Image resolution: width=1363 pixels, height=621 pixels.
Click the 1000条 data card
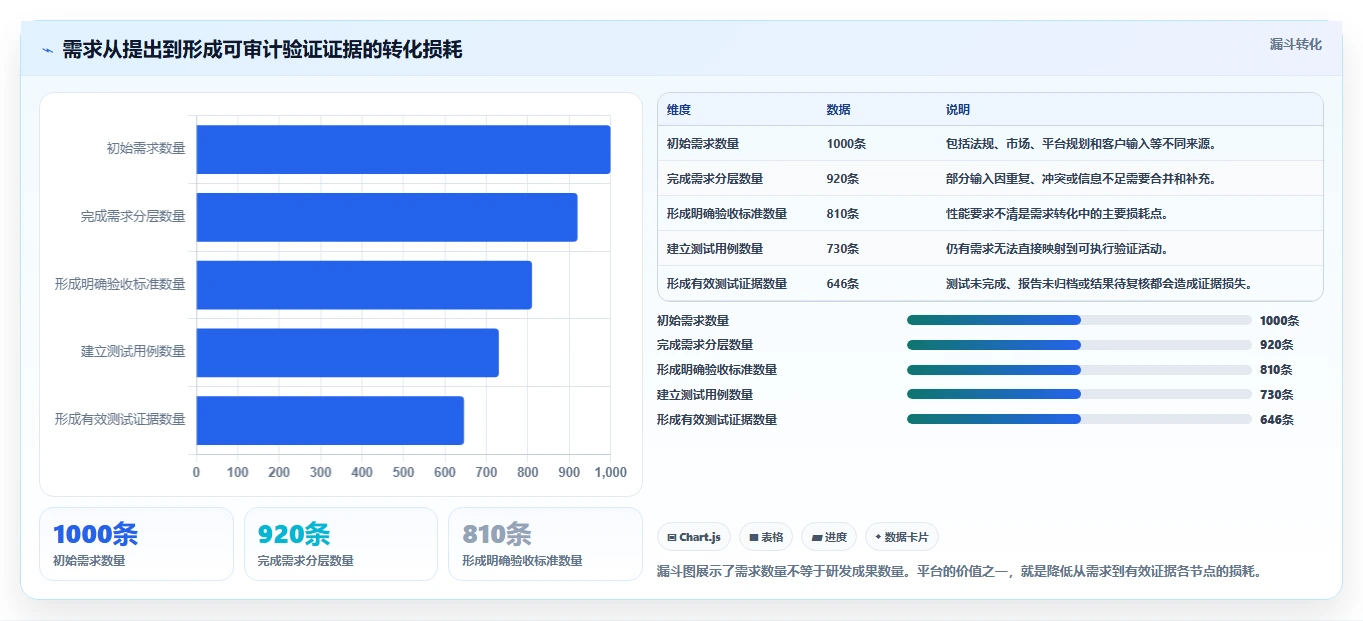[136, 544]
